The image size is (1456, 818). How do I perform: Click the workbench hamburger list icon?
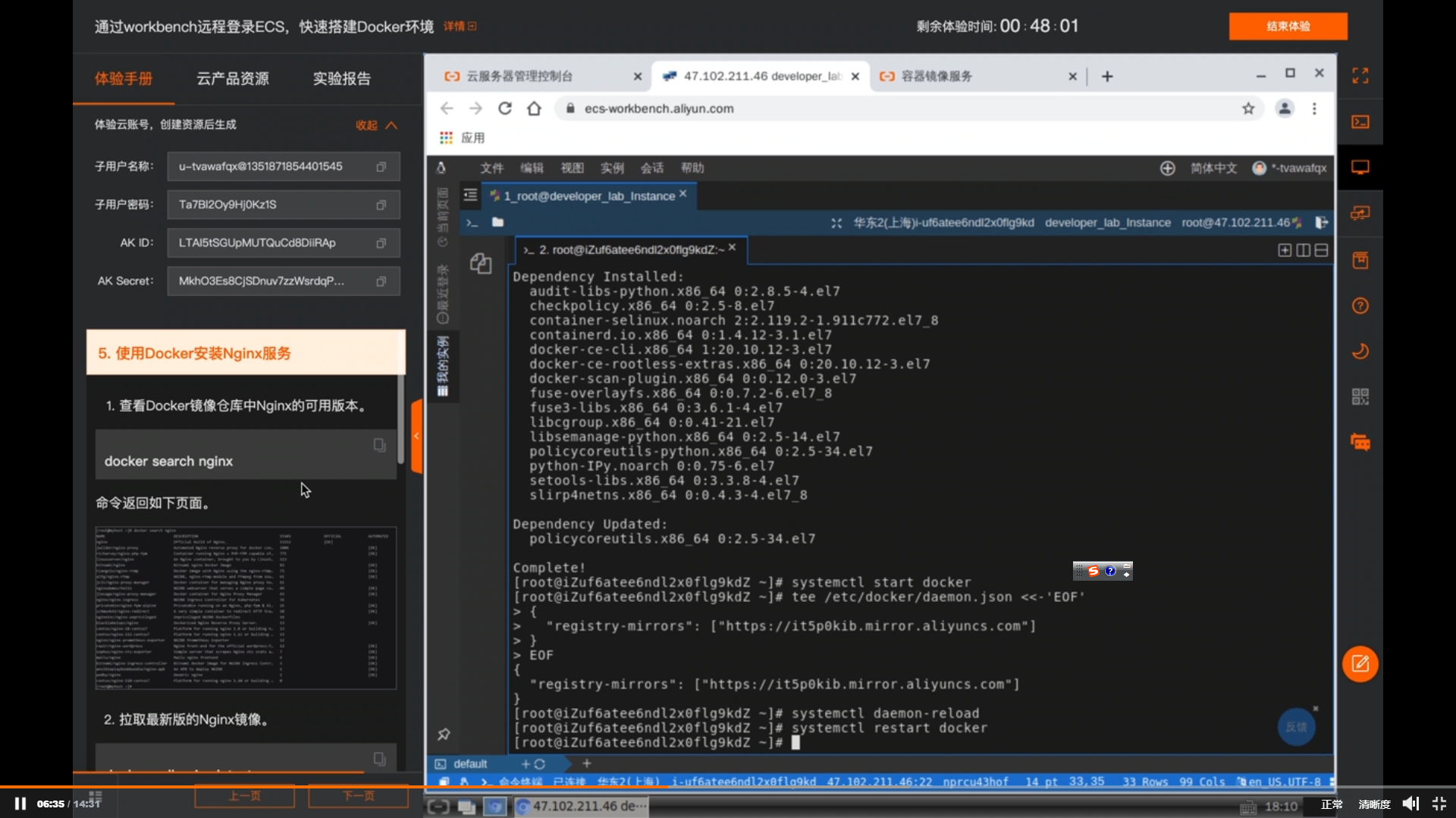[x=470, y=196]
